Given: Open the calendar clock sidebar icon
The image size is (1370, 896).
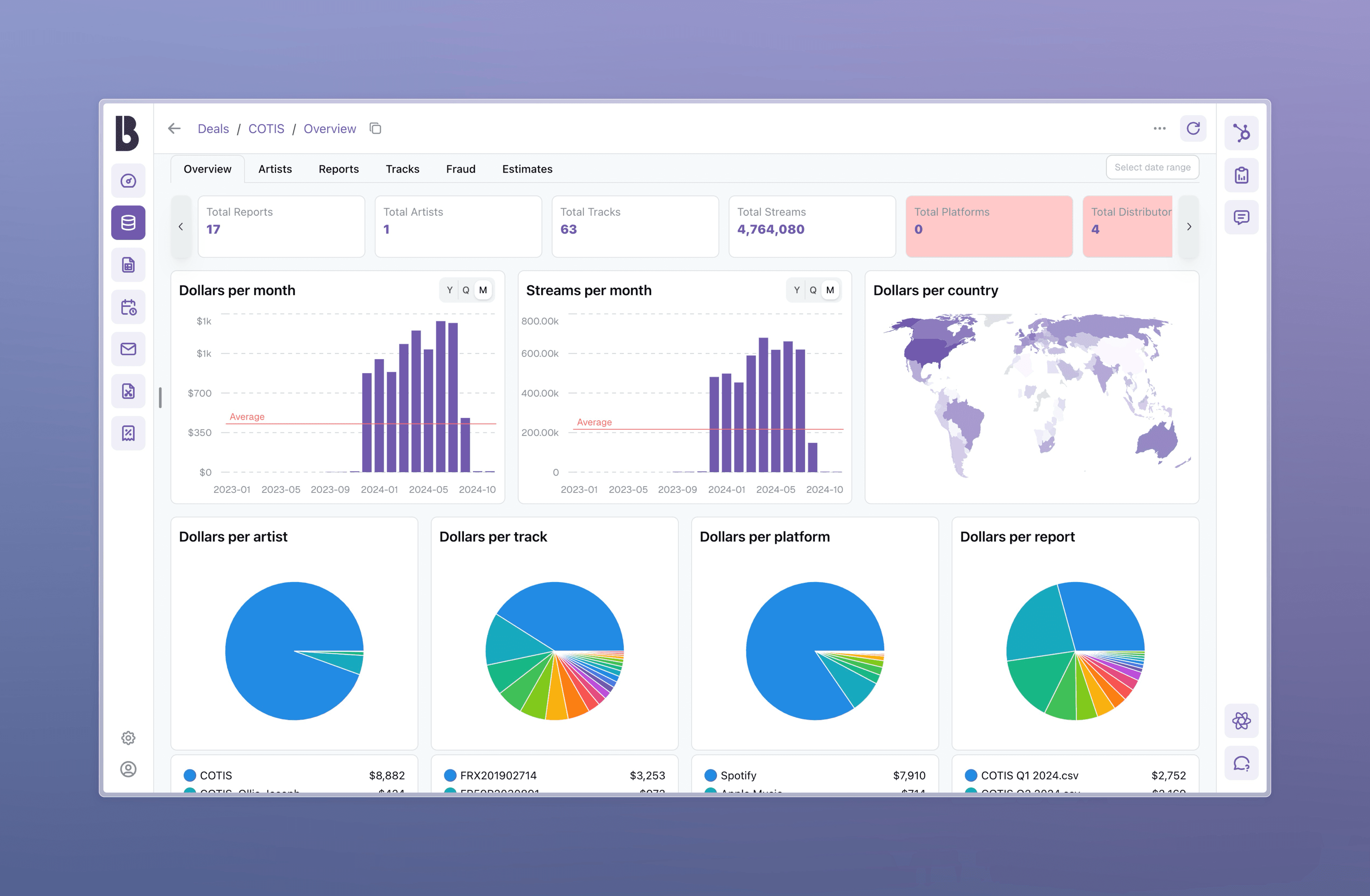Looking at the screenshot, I should [128, 307].
